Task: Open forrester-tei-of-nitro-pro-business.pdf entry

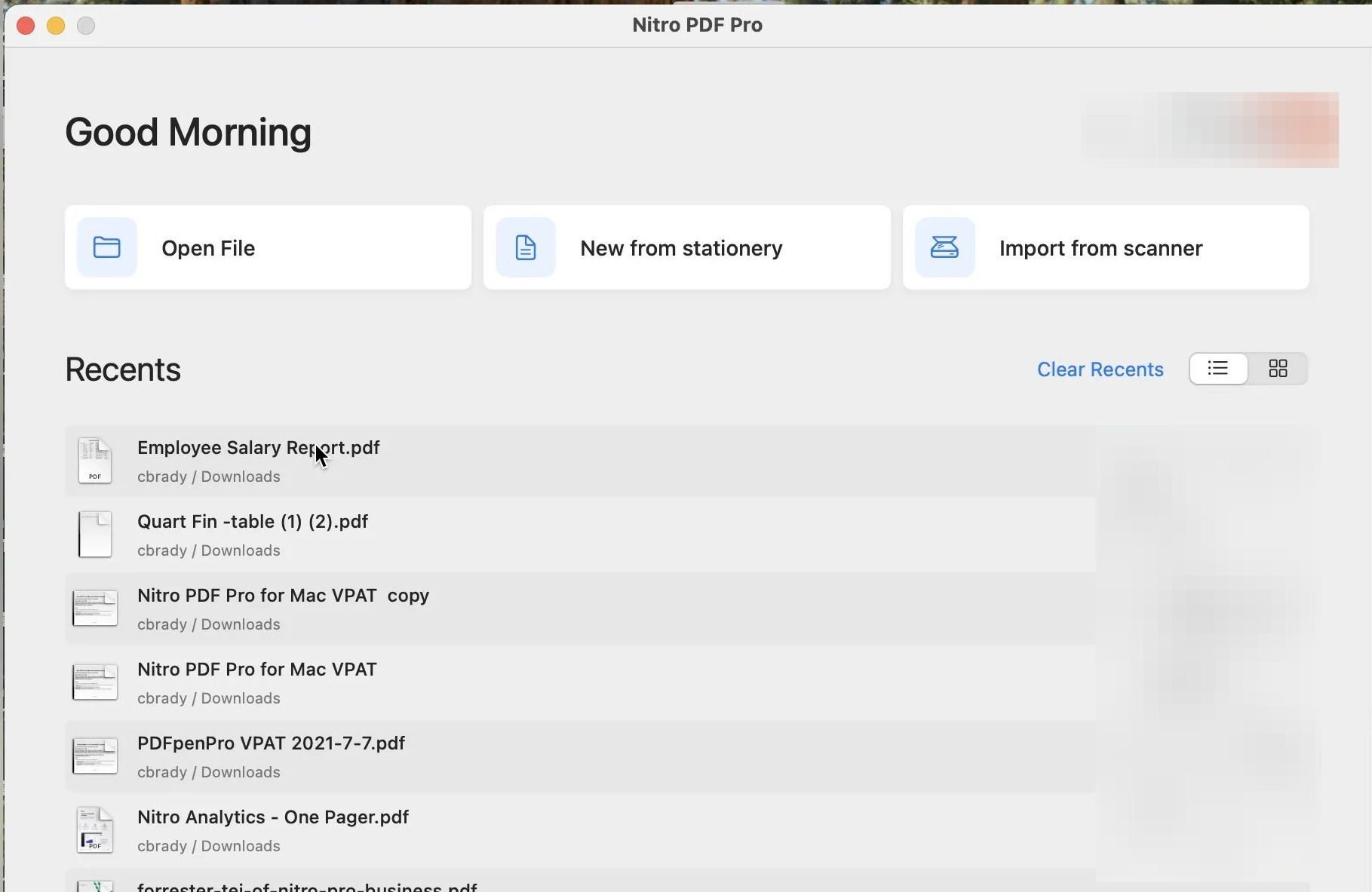Action: pyautogui.click(x=307, y=887)
